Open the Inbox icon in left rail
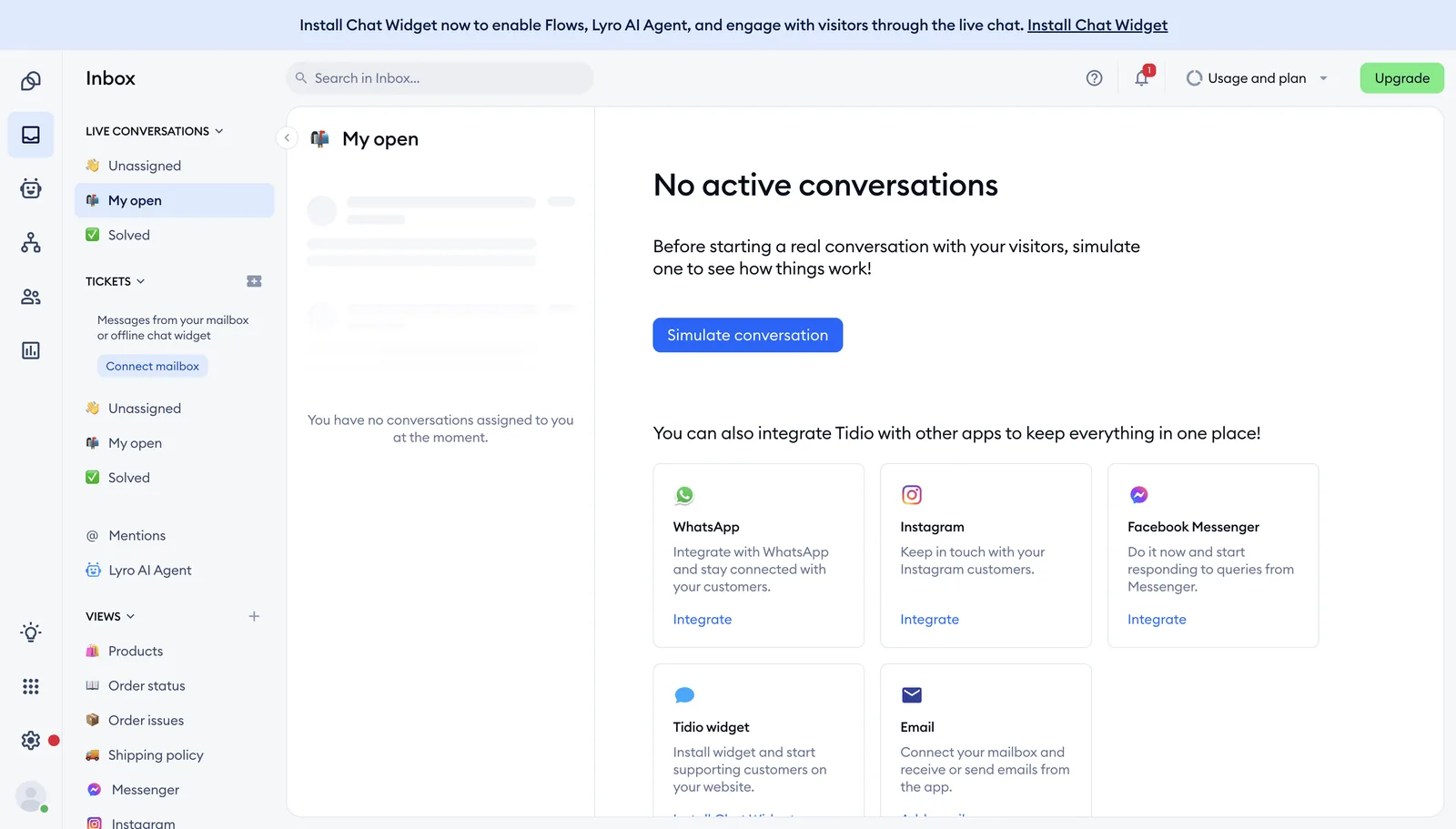 (31, 135)
